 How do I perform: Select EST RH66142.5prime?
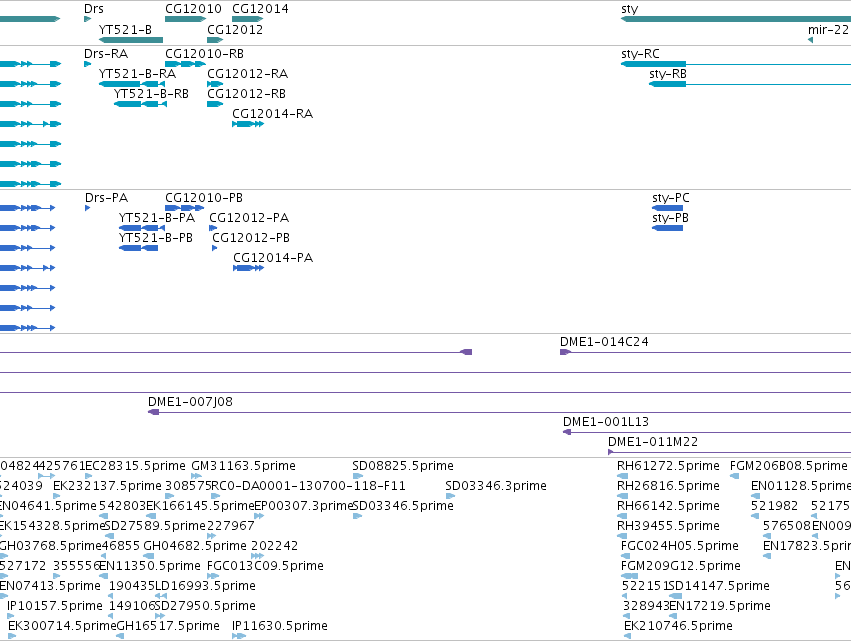click(x=668, y=506)
